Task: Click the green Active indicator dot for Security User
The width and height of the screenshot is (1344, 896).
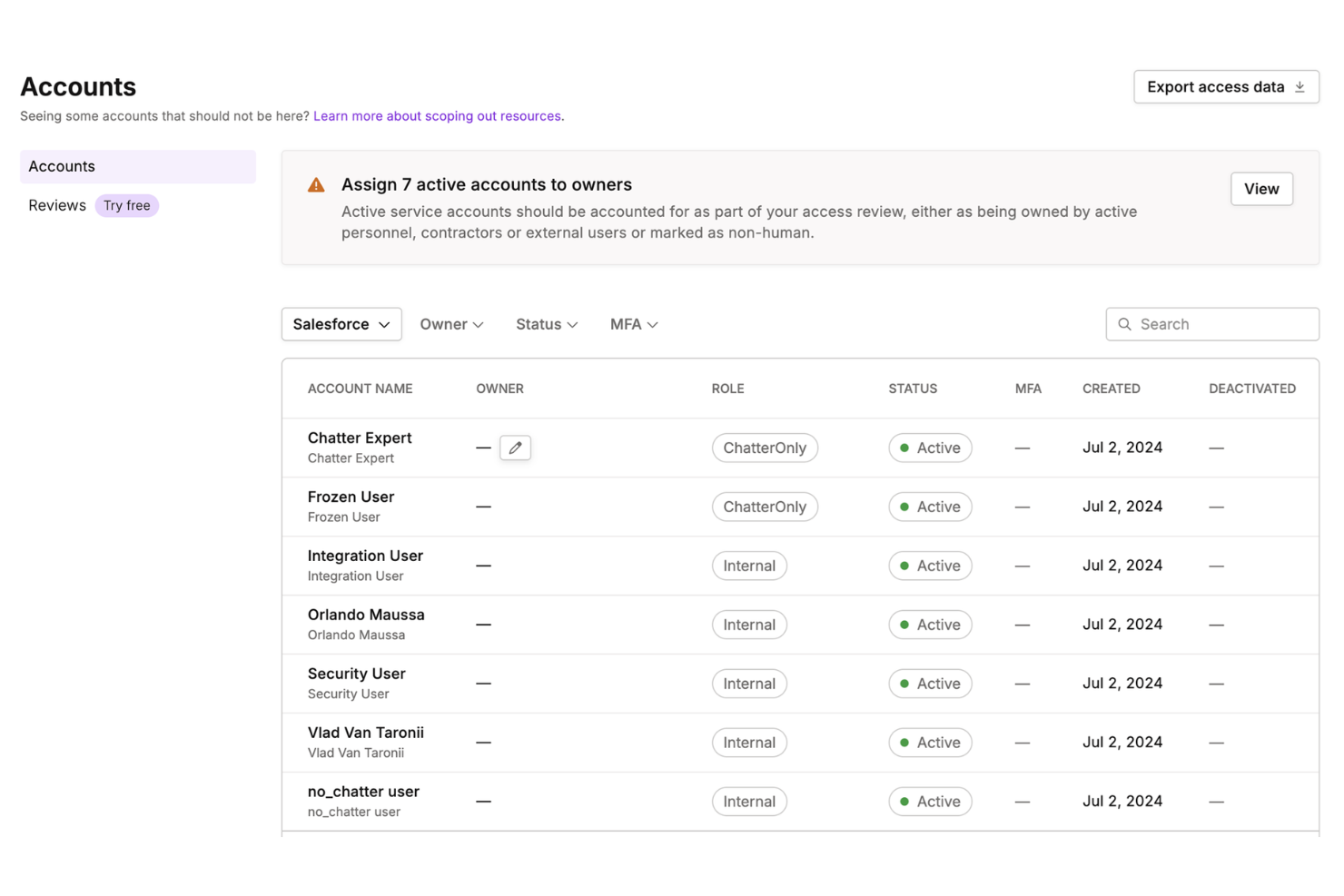Action: pos(904,684)
